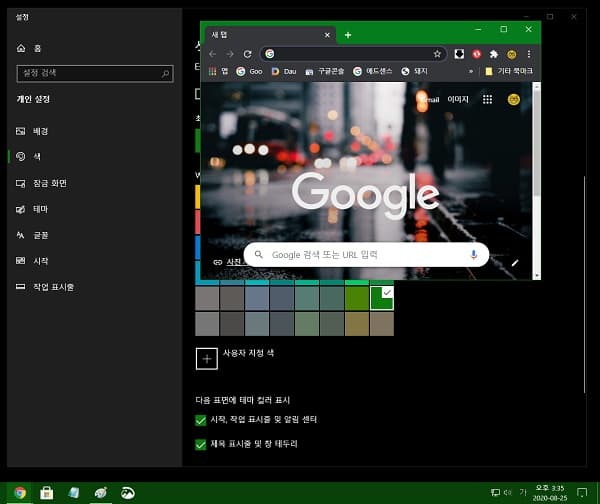Open the Dau bookmark
Screen dimensions: 600x504
coord(284,71)
